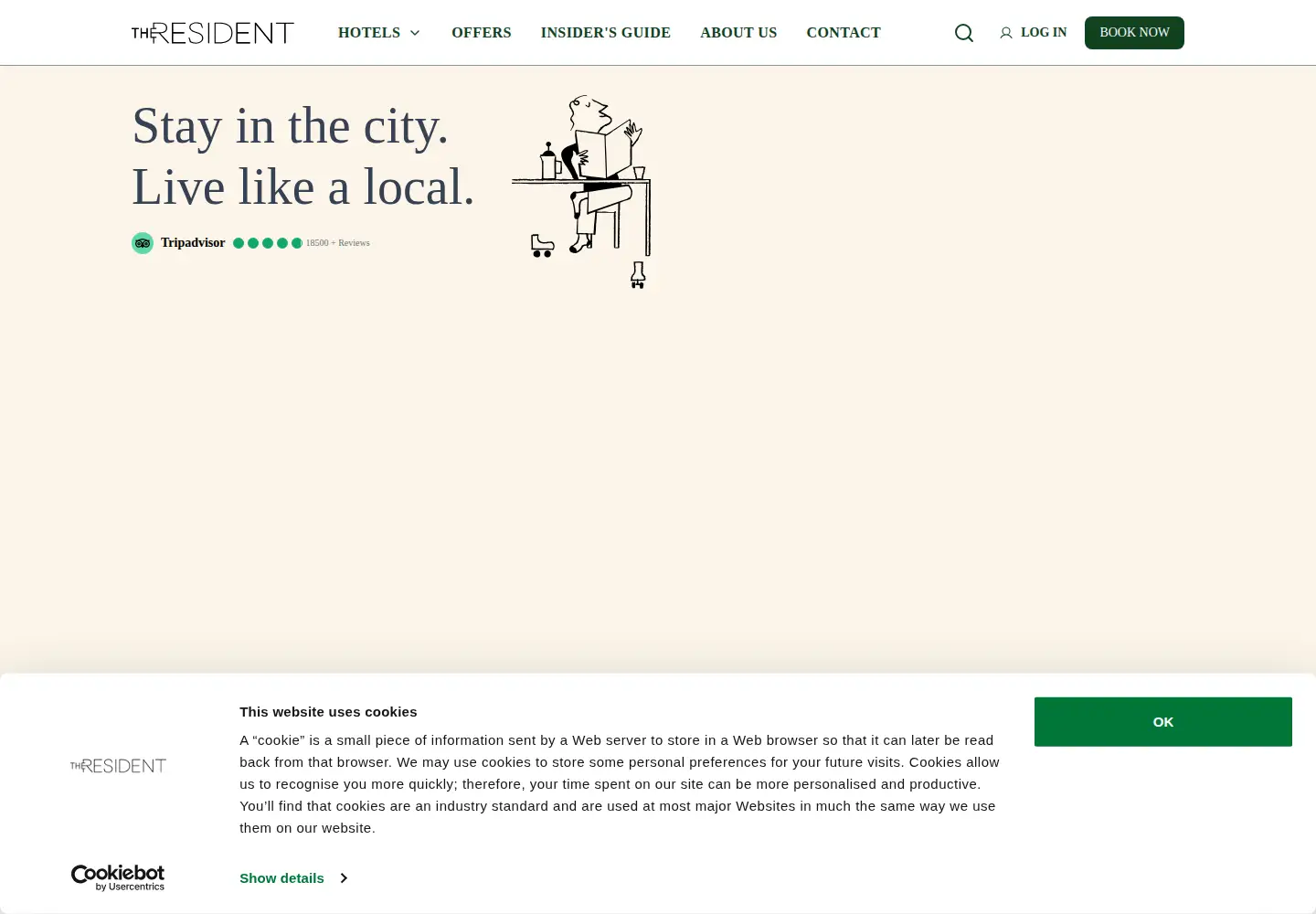Open the site search magnifier icon
Image resolution: width=1316 pixels, height=914 pixels.
click(x=964, y=33)
